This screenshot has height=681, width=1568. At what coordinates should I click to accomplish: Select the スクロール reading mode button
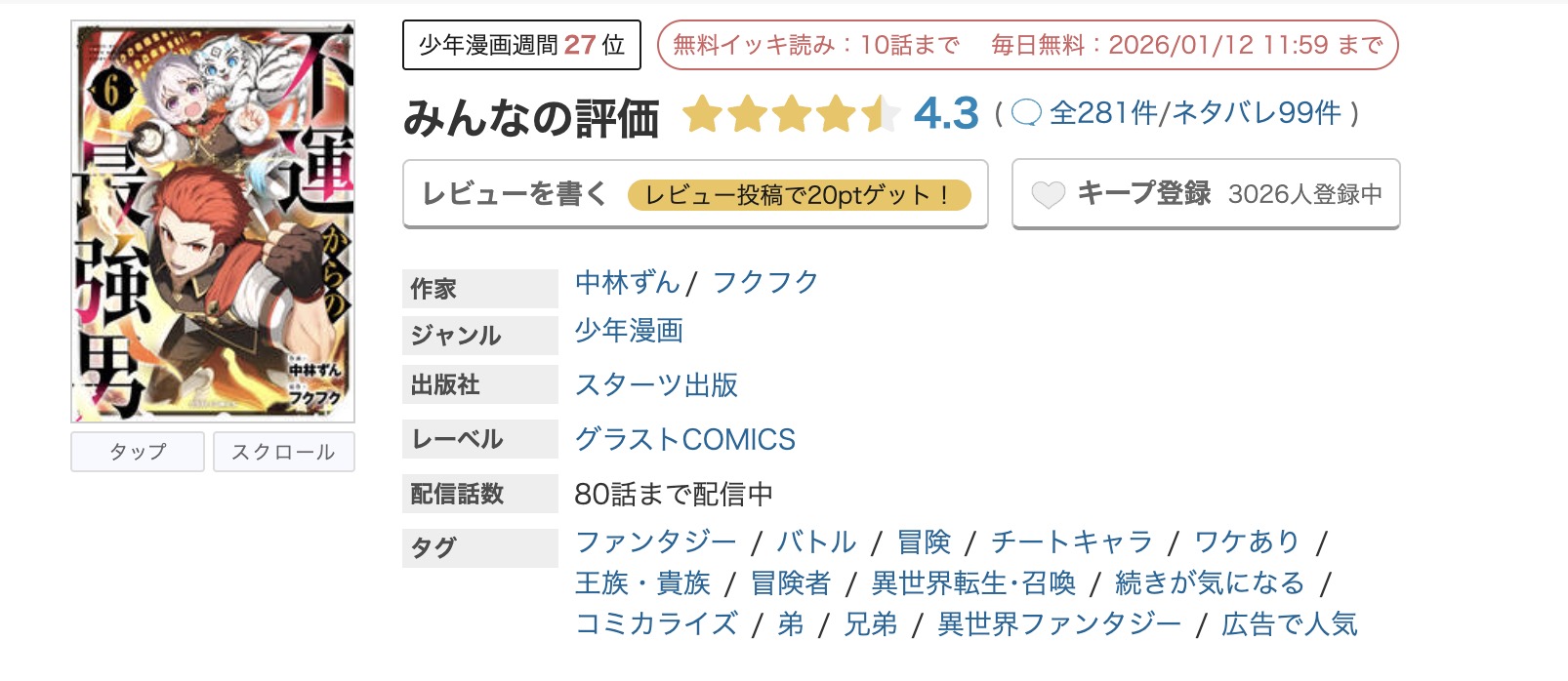(283, 451)
